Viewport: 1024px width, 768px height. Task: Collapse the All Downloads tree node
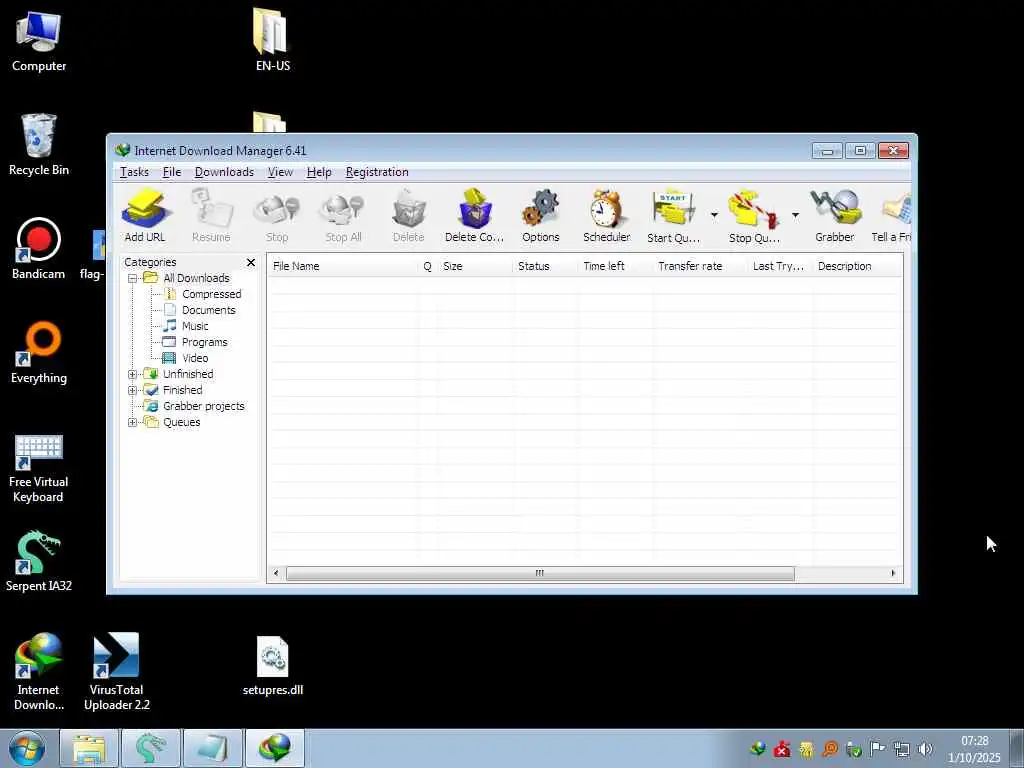(133, 278)
